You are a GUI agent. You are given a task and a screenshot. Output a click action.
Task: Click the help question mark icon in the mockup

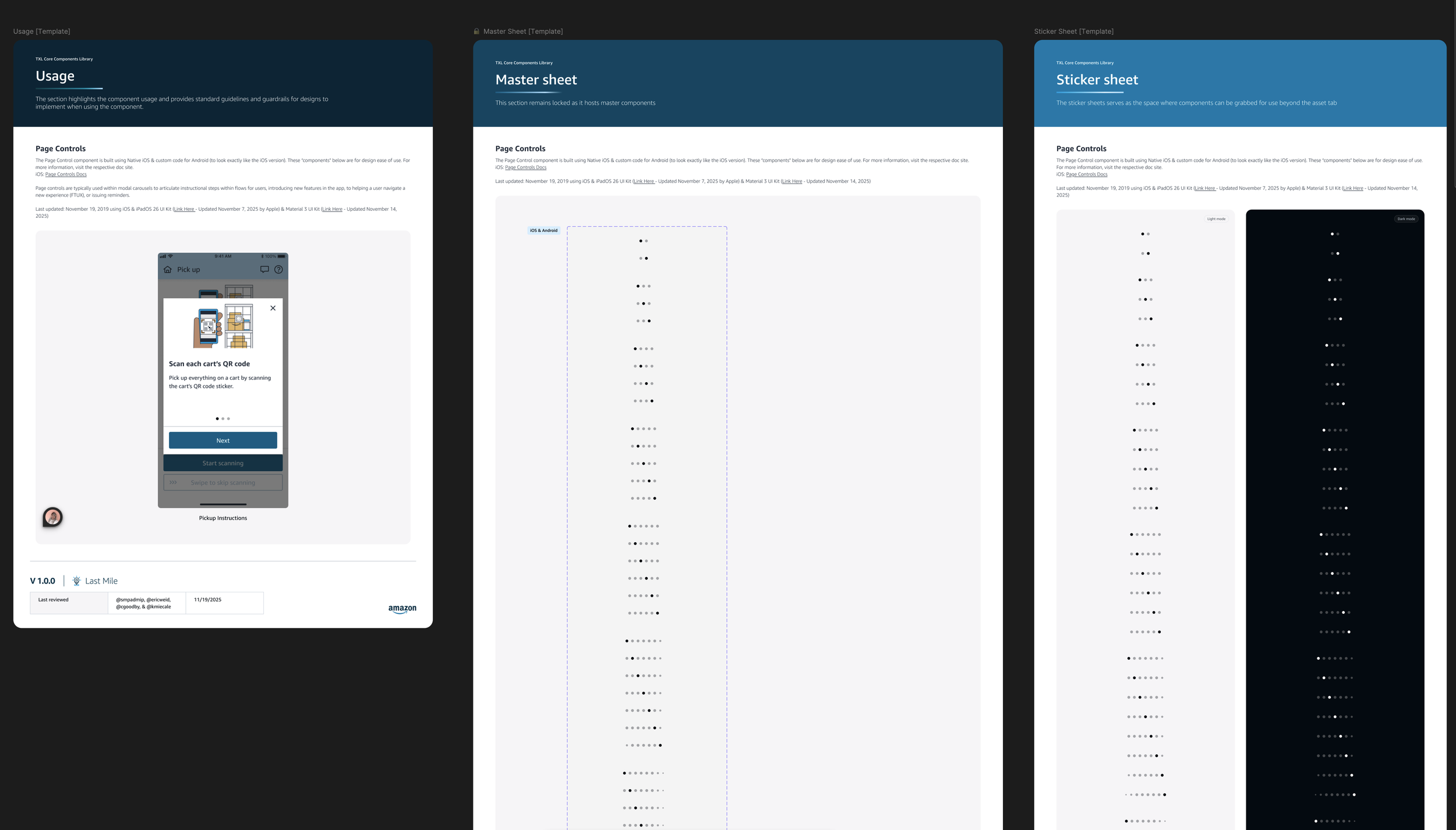click(x=278, y=269)
